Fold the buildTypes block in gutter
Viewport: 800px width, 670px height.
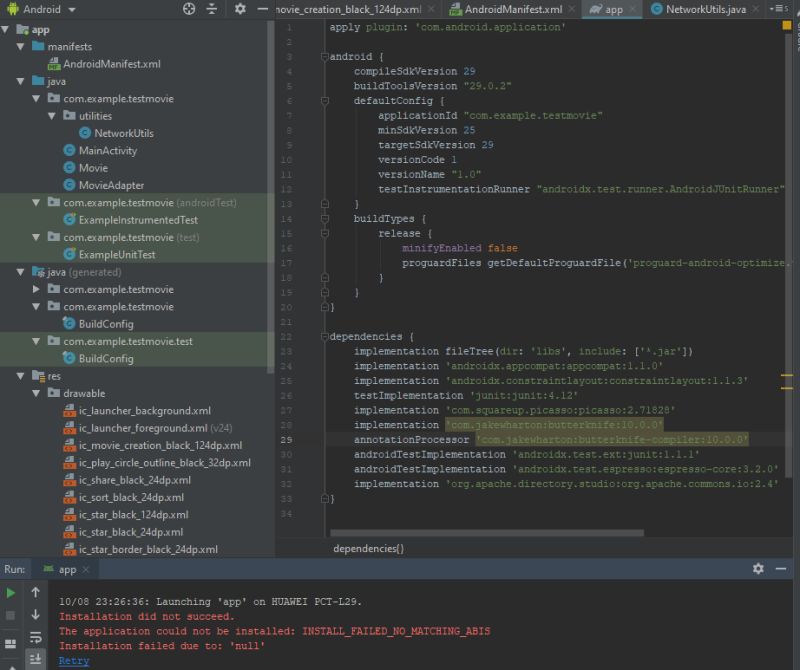(324, 219)
